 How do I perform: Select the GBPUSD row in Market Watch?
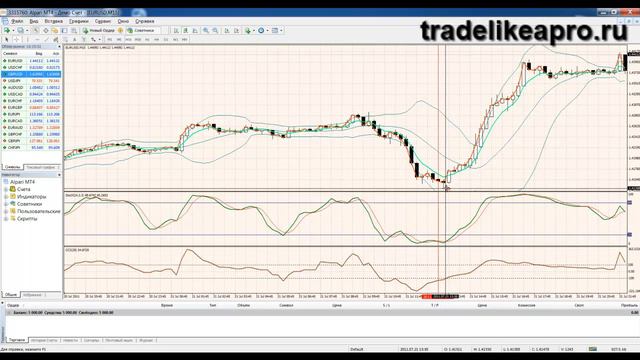click(31, 74)
